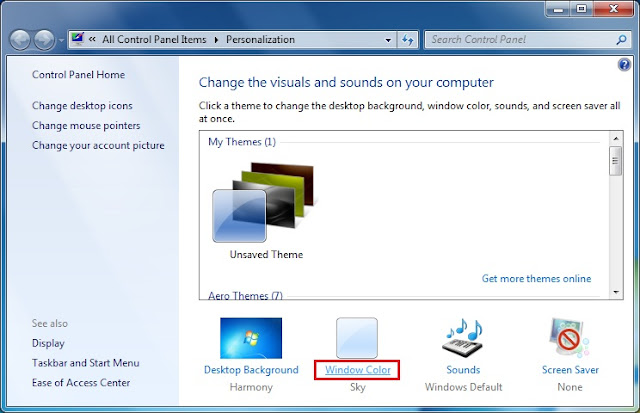Open recent pages dropdown beside Forward arrow
The width and height of the screenshot is (640, 413).
tap(61, 40)
